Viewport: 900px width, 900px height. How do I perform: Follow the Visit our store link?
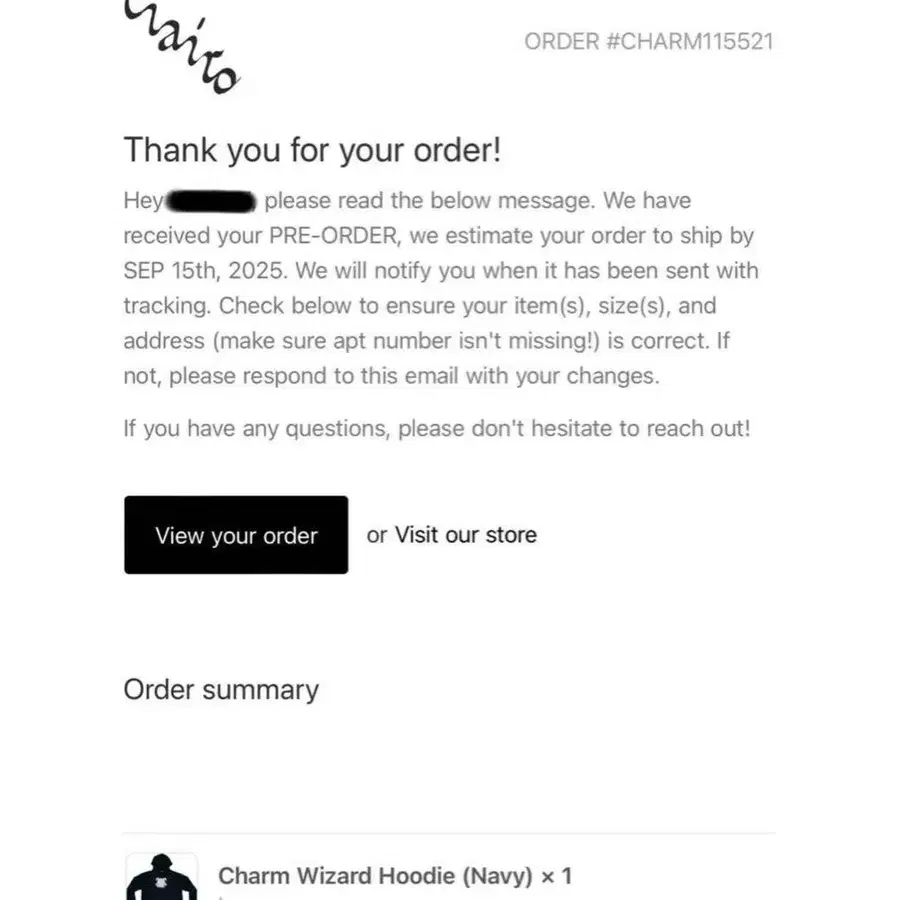point(465,535)
